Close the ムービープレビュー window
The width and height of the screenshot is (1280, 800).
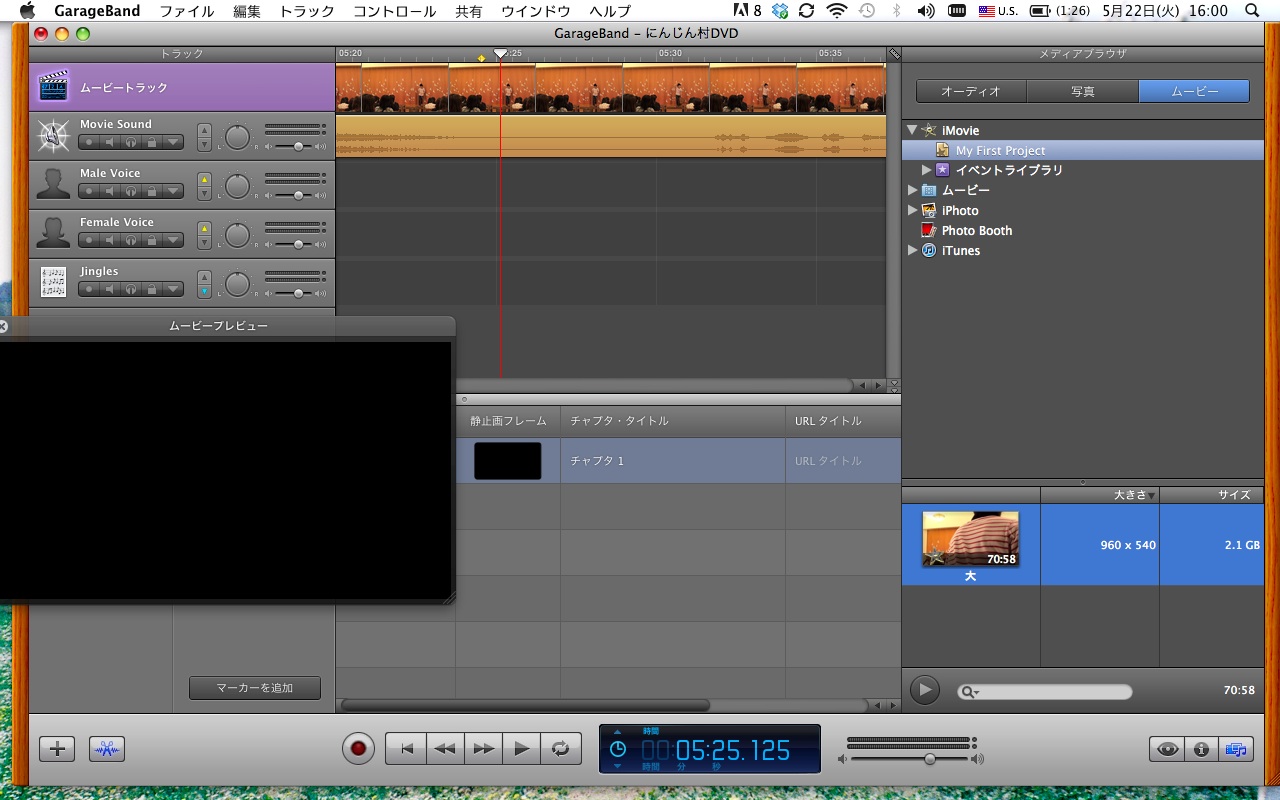[x=2, y=326]
